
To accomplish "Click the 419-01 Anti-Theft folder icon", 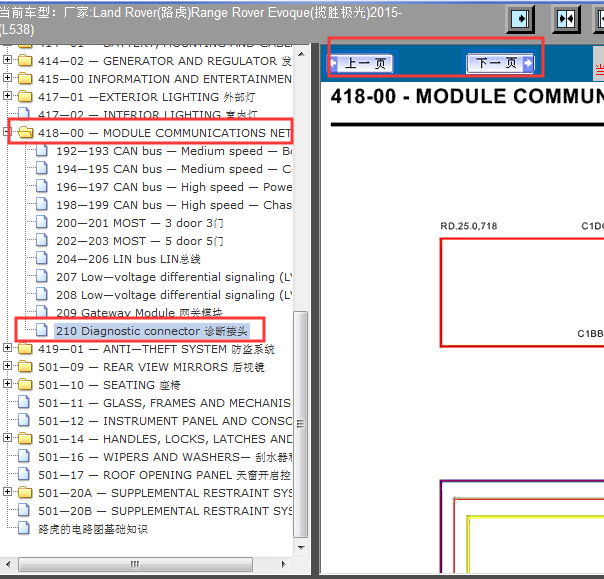I will [25, 349].
